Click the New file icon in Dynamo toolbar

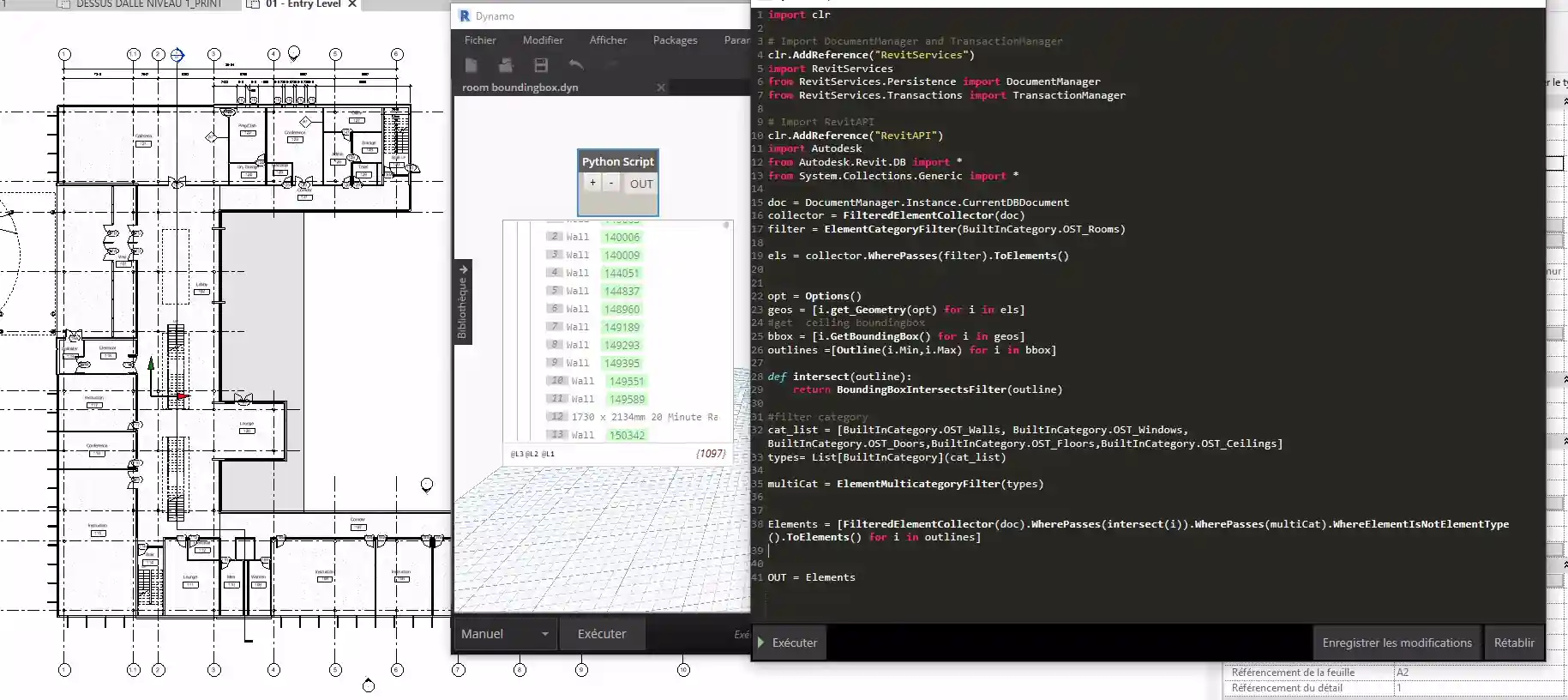pos(471,65)
